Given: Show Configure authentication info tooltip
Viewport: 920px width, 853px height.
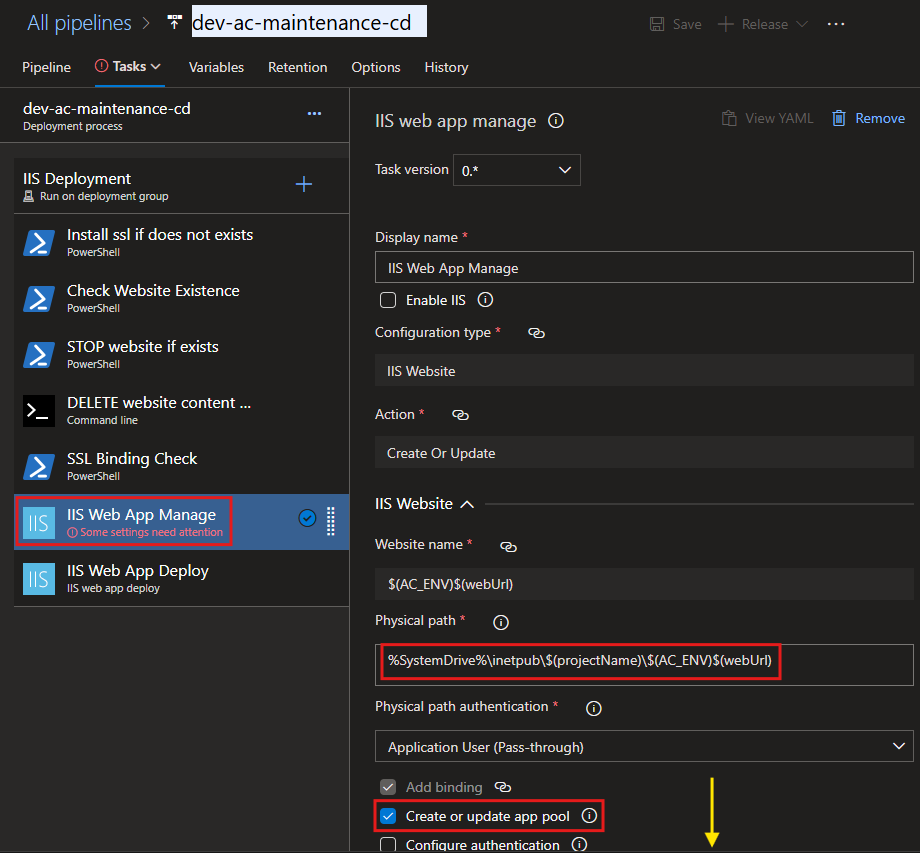Looking at the screenshot, I should pyautogui.click(x=579, y=844).
